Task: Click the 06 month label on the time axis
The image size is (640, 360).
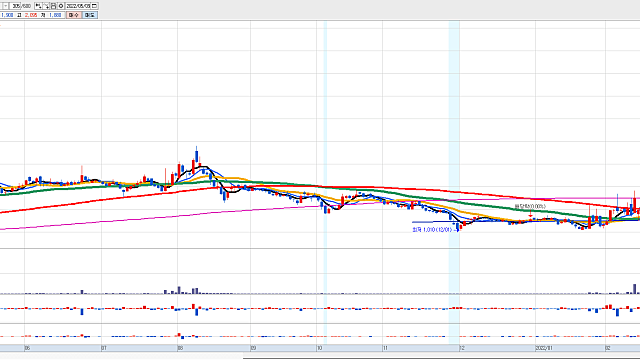Action: tap(27, 348)
